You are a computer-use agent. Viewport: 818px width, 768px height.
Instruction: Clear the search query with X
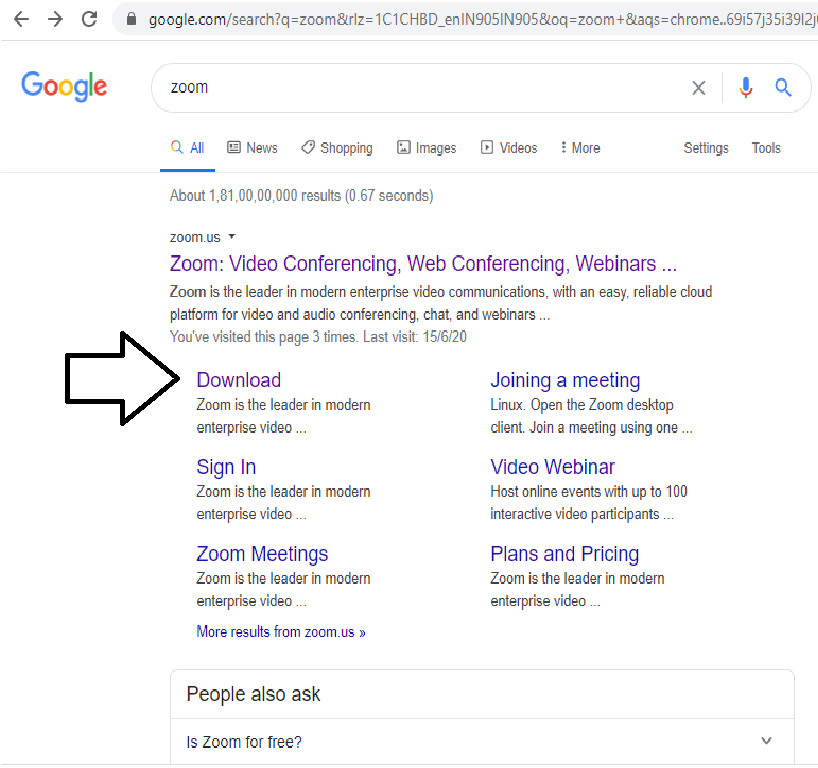(699, 88)
